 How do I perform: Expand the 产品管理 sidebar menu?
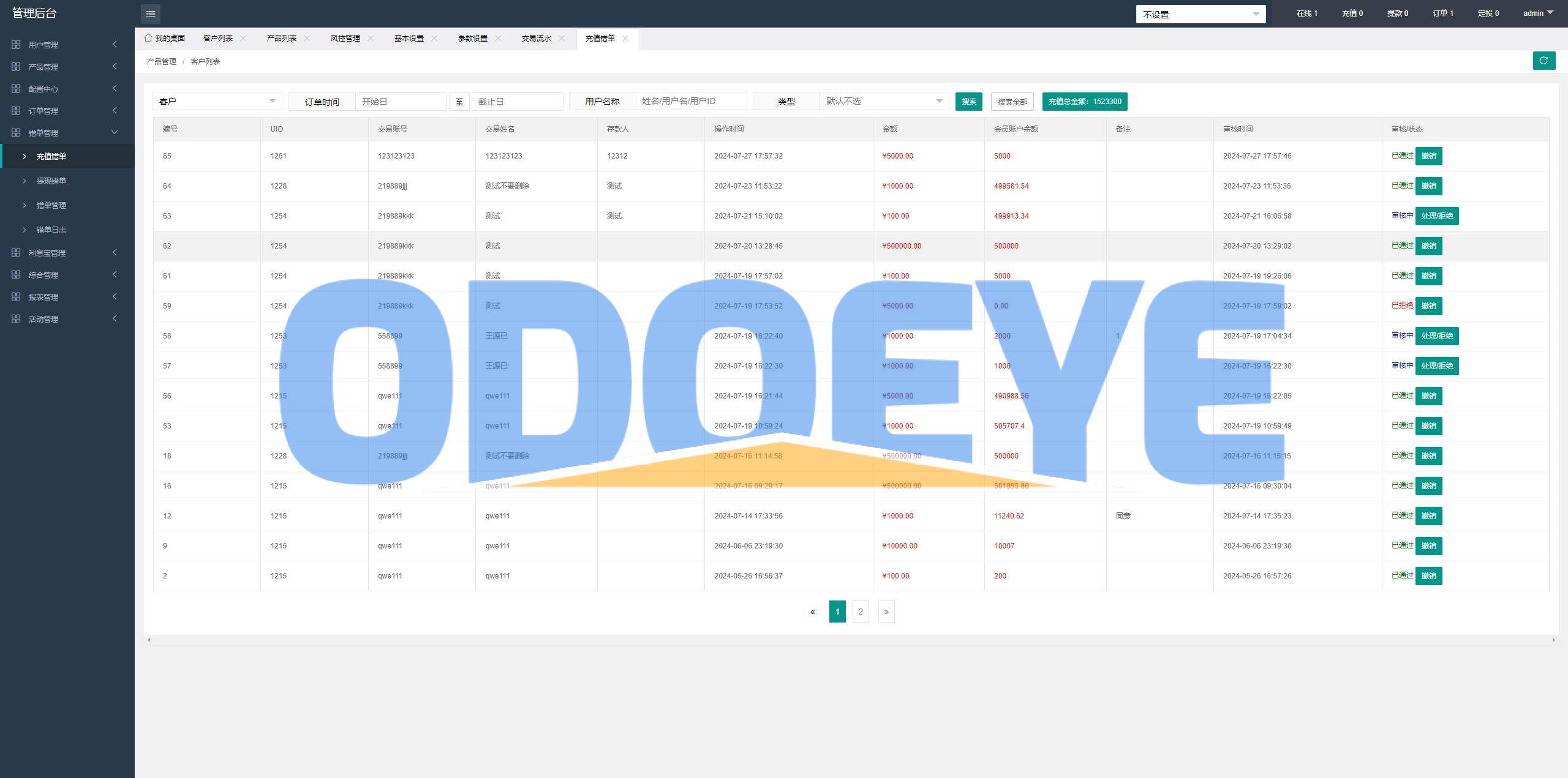coord(115,66)
